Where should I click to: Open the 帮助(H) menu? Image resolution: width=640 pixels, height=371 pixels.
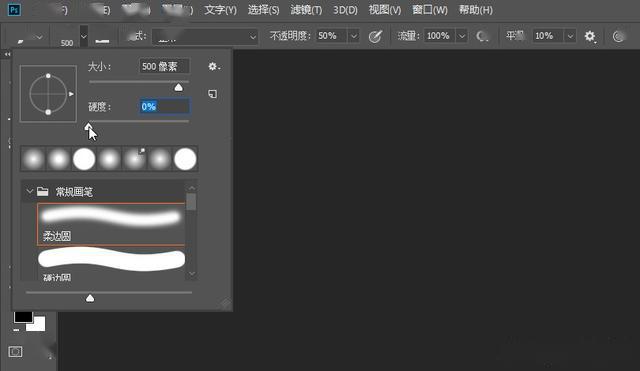point(476,10)
